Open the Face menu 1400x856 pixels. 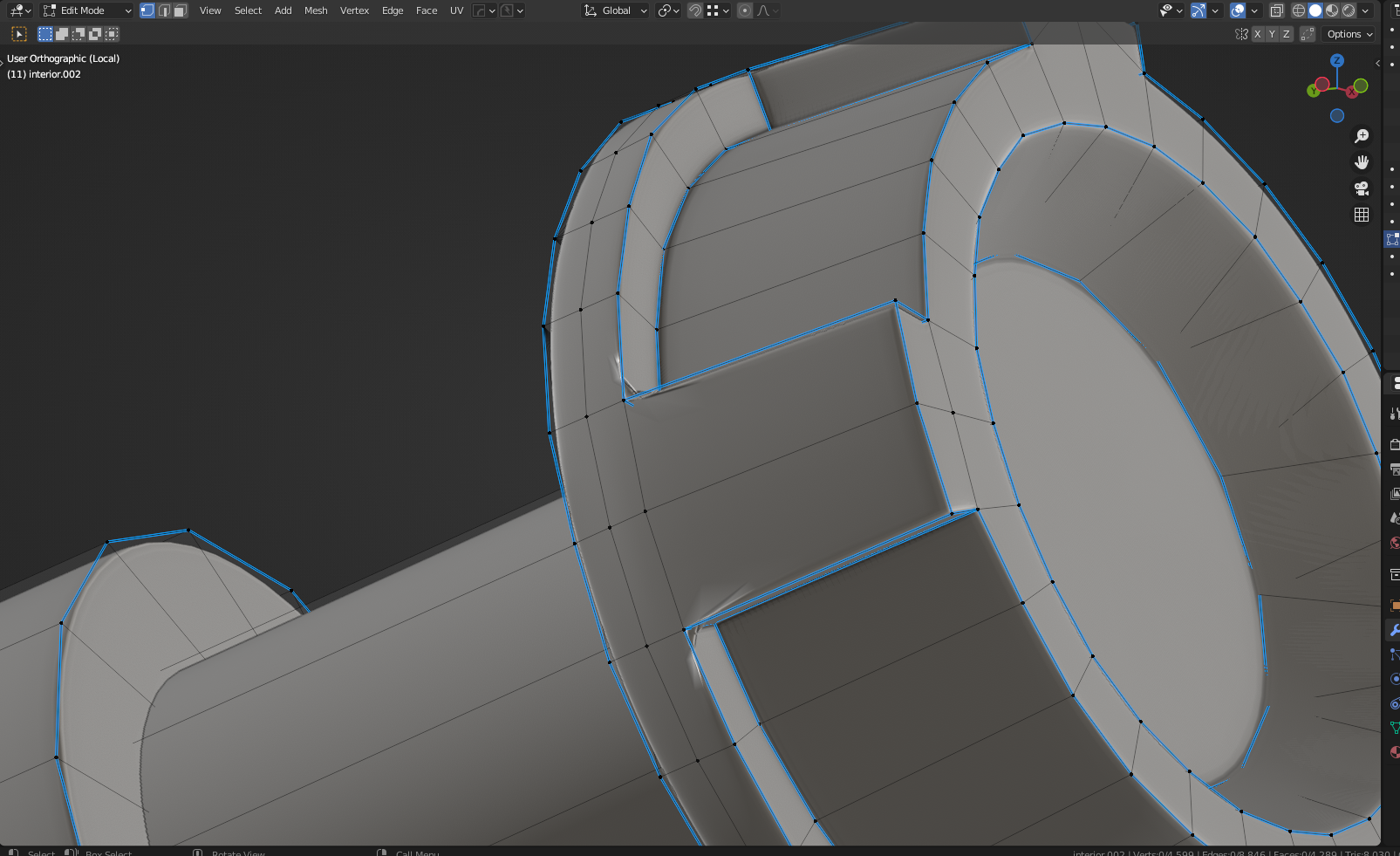pyautogui.click(x=427, y=10)
